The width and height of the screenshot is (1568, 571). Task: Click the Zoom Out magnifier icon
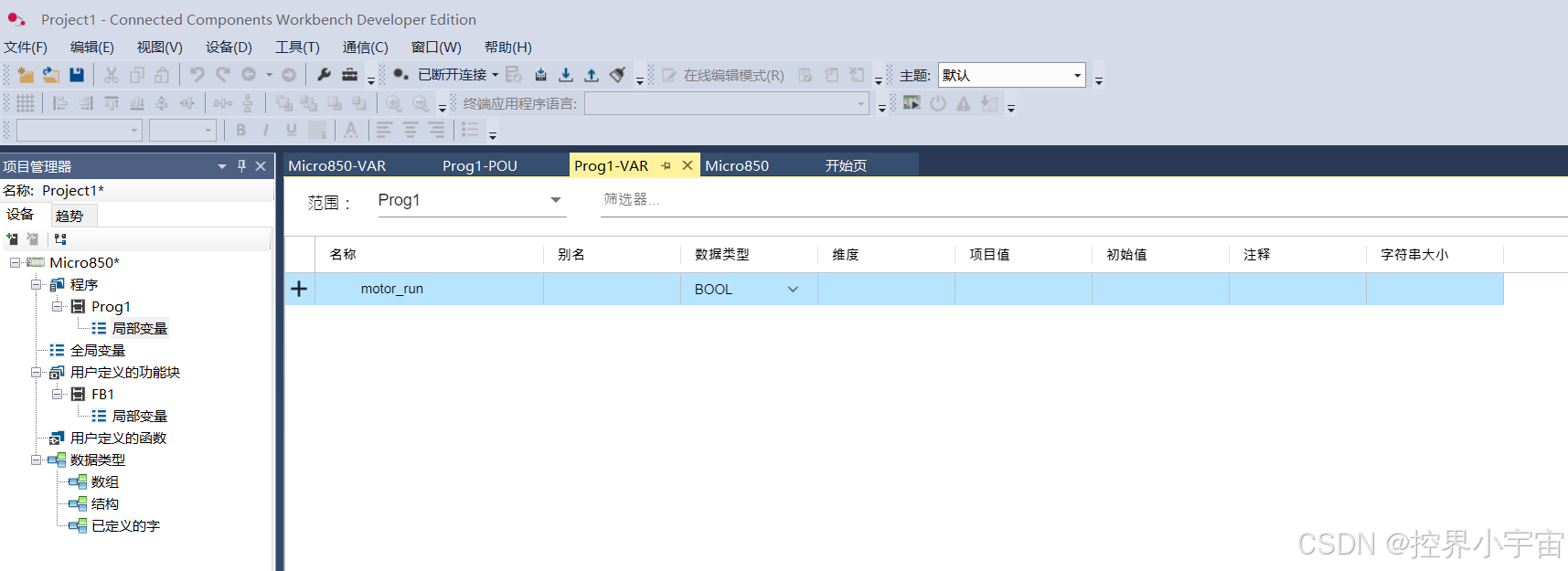(421, 103)
